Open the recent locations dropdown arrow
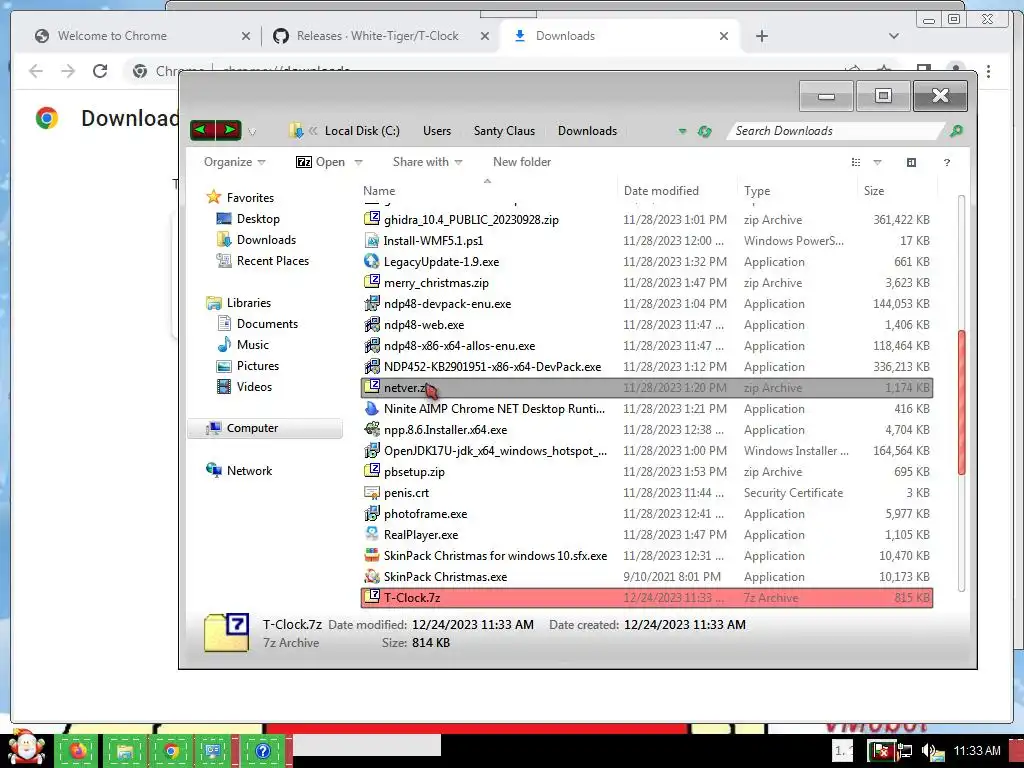Image resolution: width=1024 pixels, height=768 pixels. [x=252, y=132]
